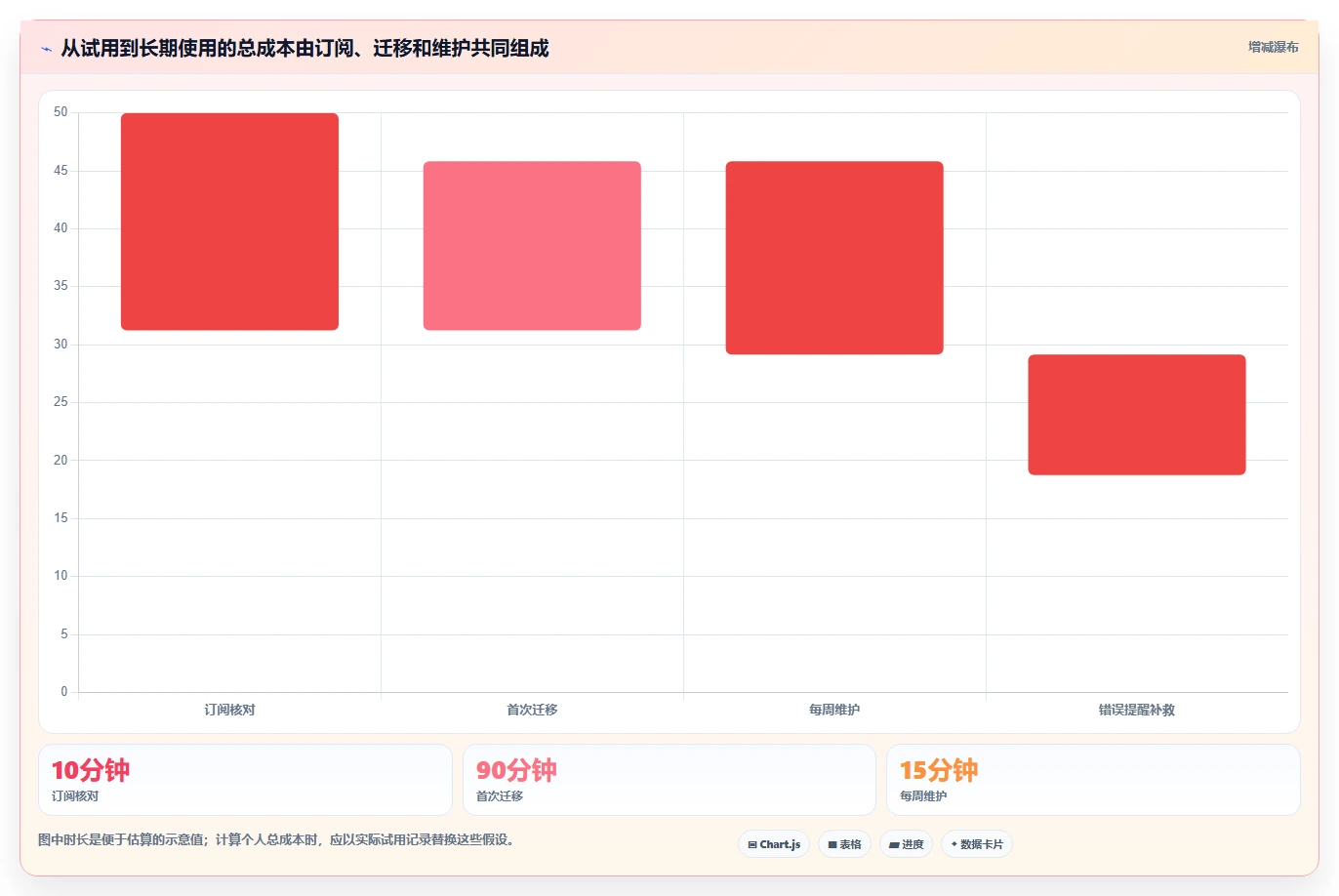Click the 90分钟 value card
The width and height of the screenshot is (1339, 896).
(669, 780)
